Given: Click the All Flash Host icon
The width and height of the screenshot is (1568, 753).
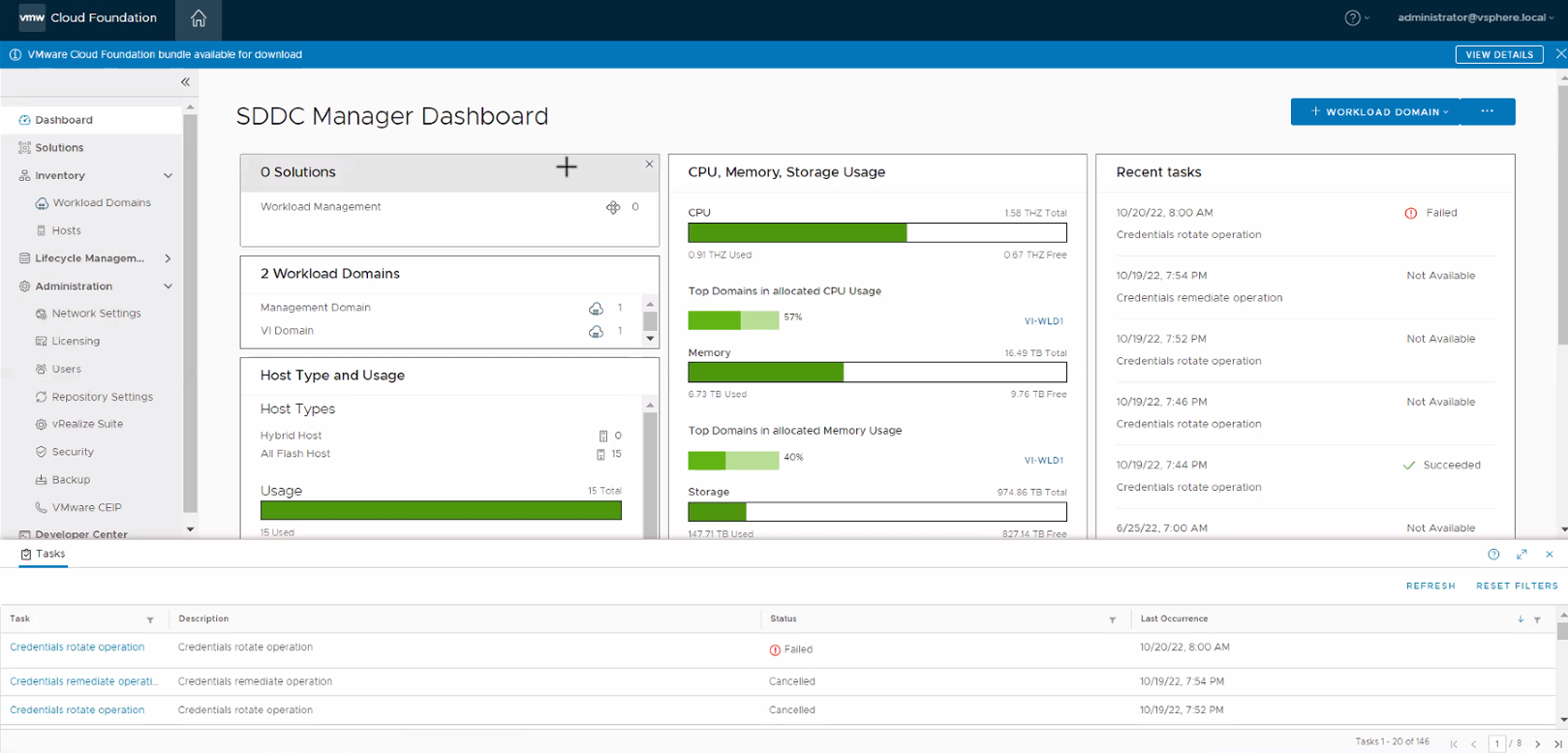Looking at the screenshot, I should point(600,455).
